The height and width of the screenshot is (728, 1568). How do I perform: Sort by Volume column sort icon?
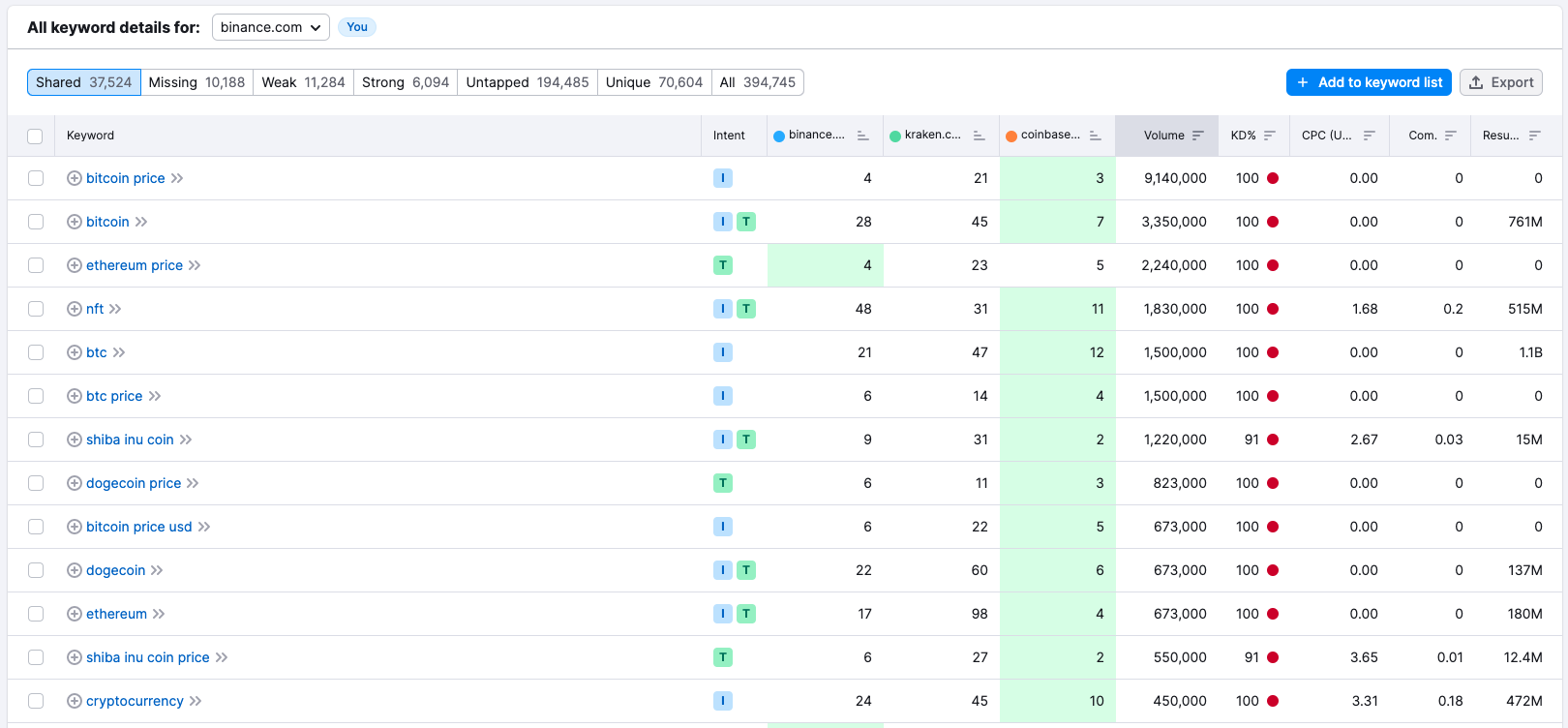click(1198, 136)
